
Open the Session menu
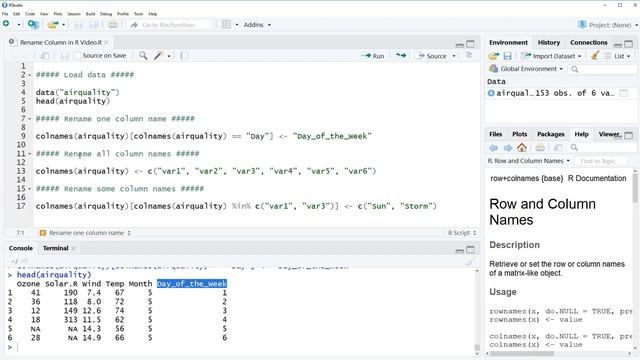[74, 14]
